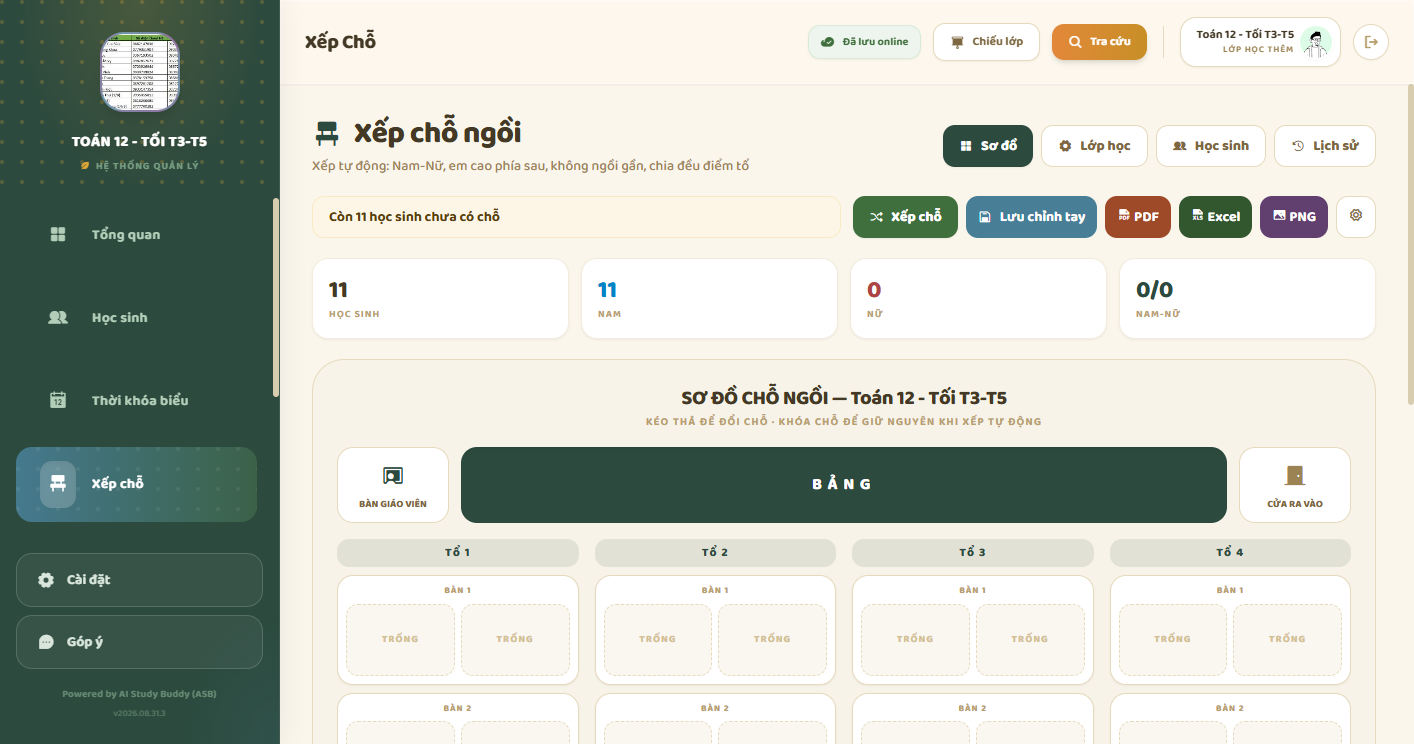Click the Cửa ra vào door icon
Viewport: 1414px width, 744px height.
click(1295, 476)
